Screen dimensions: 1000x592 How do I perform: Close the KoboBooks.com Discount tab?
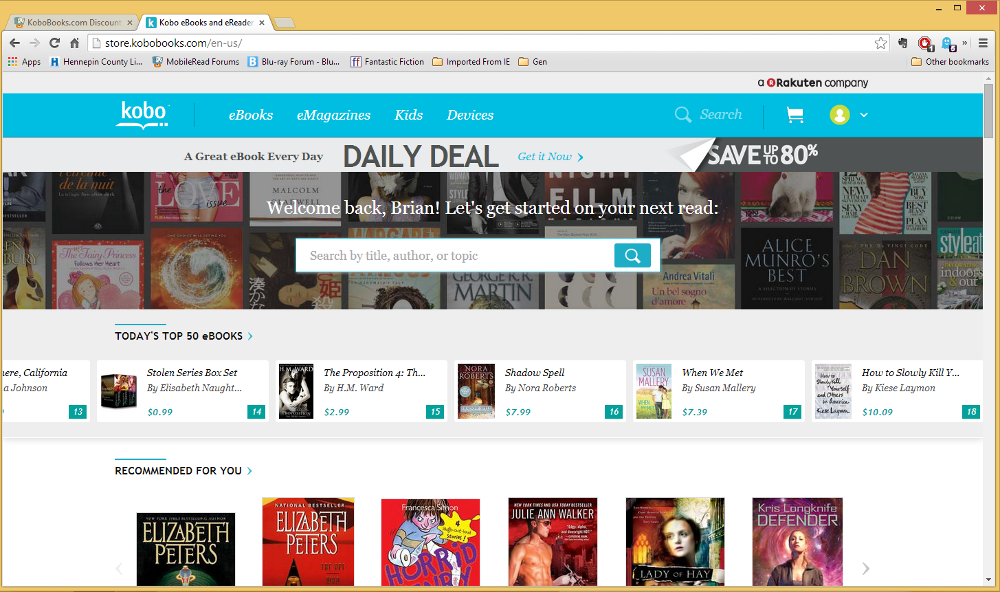pyautogui.click(x=130, y=22)
